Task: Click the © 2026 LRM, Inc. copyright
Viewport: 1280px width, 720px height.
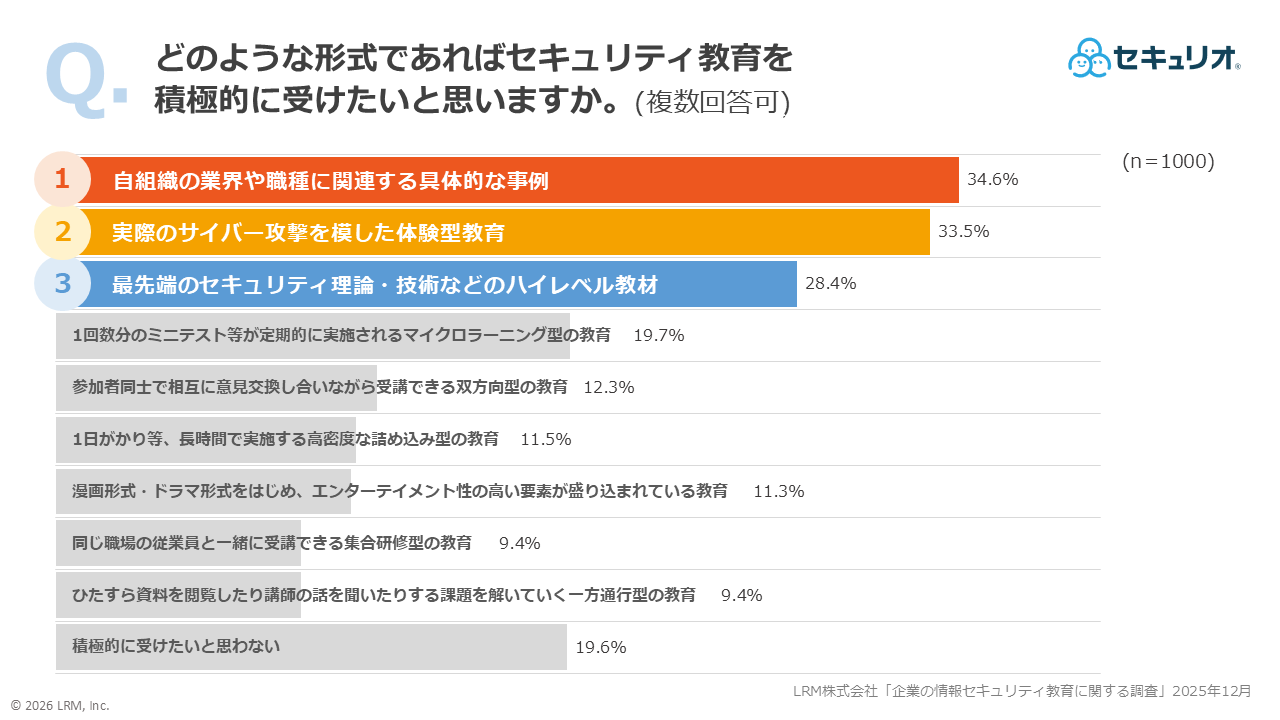Action: click(x=60, y=705)
